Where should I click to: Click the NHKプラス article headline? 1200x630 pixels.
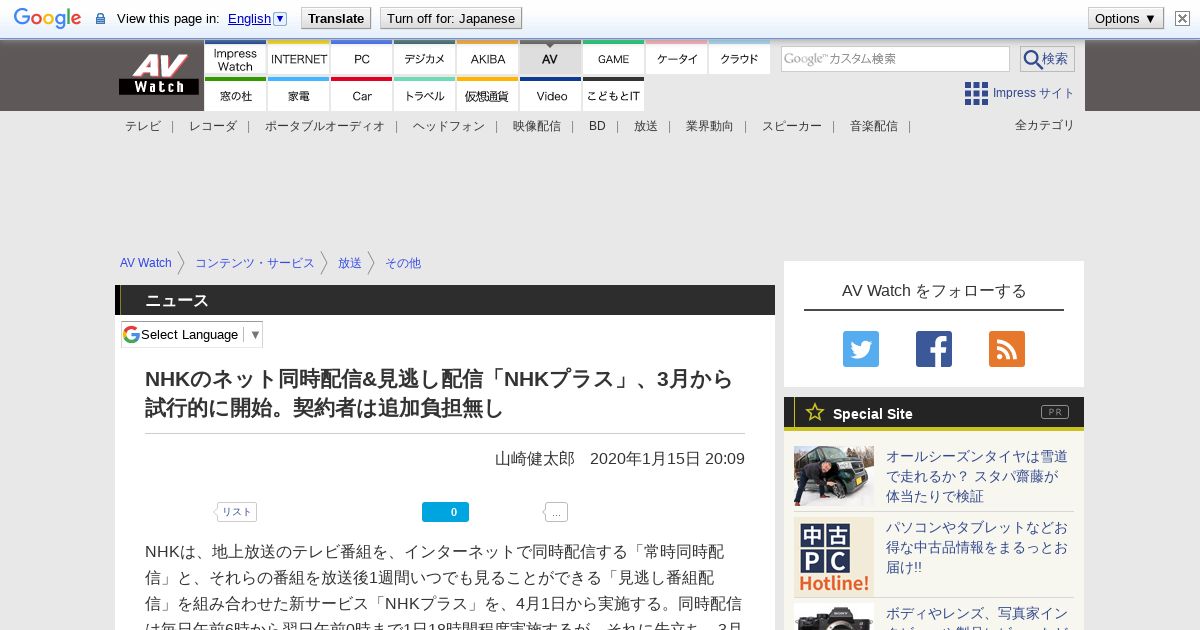click(x=439, y=393)
